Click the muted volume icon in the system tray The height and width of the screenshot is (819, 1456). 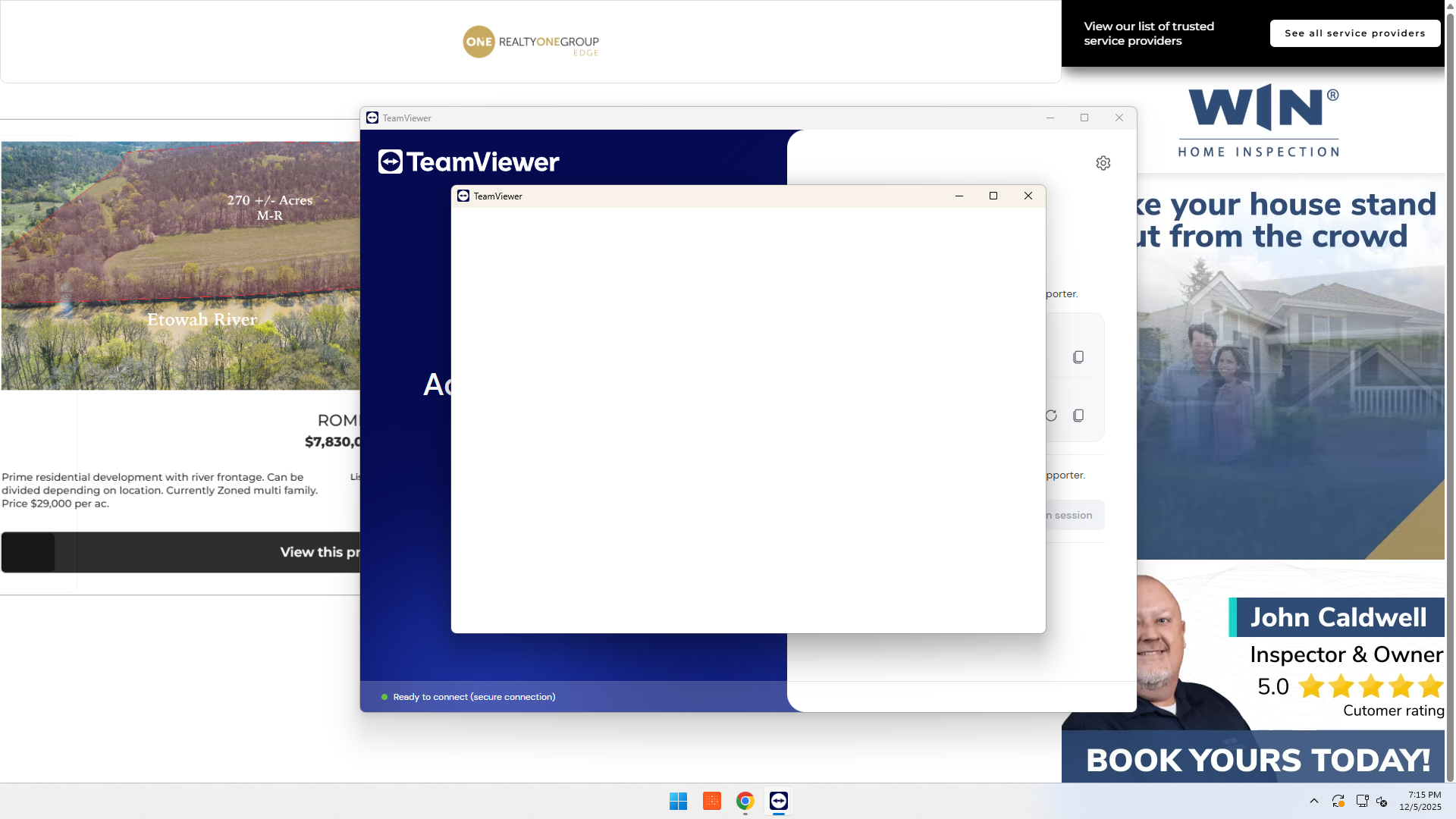pos(1382,801)
